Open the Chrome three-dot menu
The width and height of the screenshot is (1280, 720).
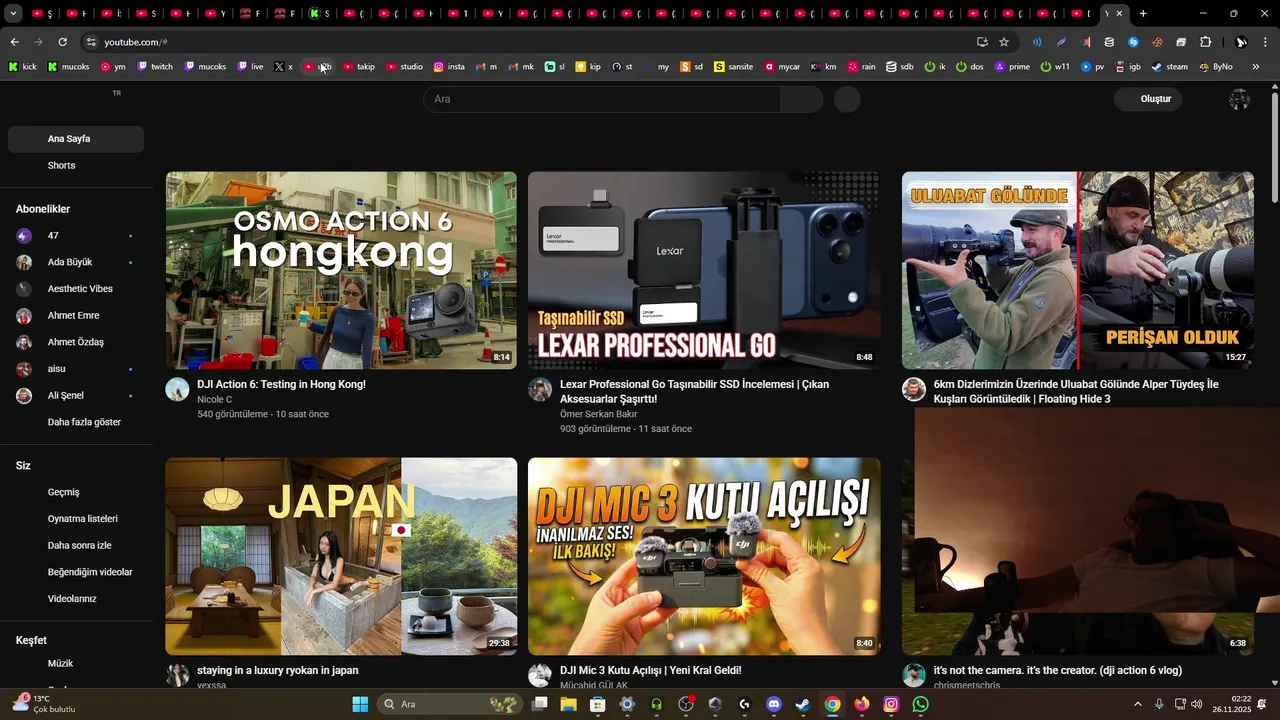tap(1266, 42)
